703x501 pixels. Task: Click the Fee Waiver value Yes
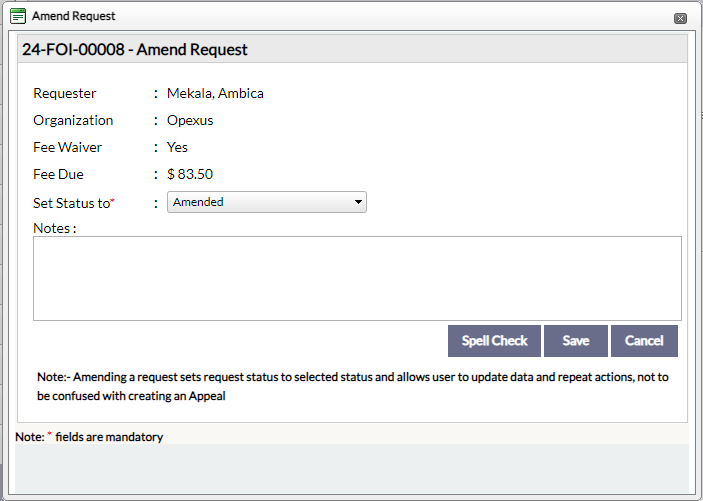point(177,147)
